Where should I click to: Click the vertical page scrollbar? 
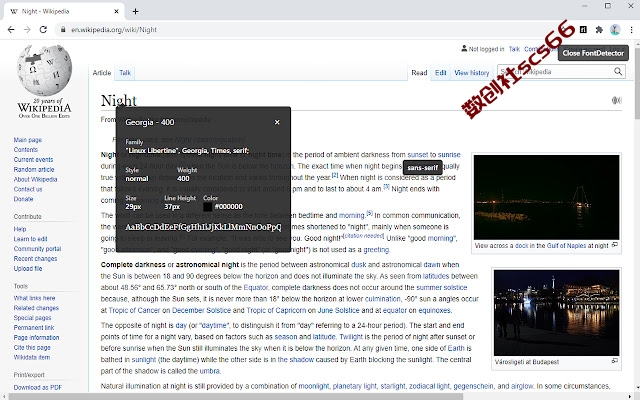[x=636, y=82]
